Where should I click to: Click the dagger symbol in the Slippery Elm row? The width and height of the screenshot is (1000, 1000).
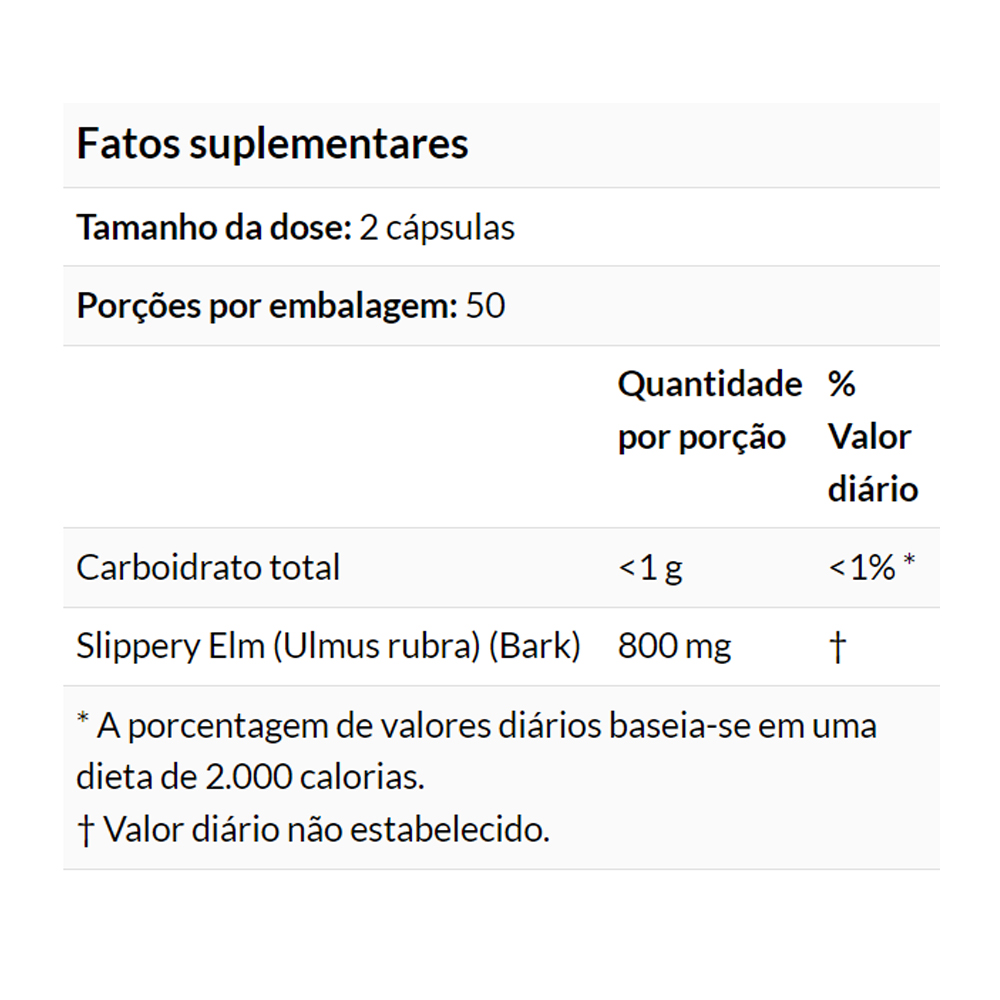point(838,647)
